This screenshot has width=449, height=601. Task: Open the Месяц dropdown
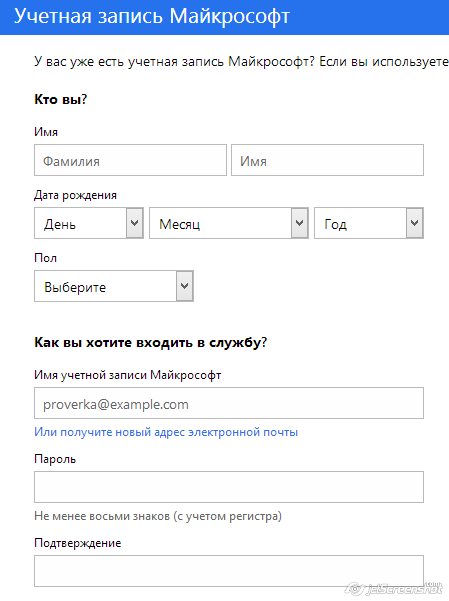pyautogui.click(x=229, y=223)
